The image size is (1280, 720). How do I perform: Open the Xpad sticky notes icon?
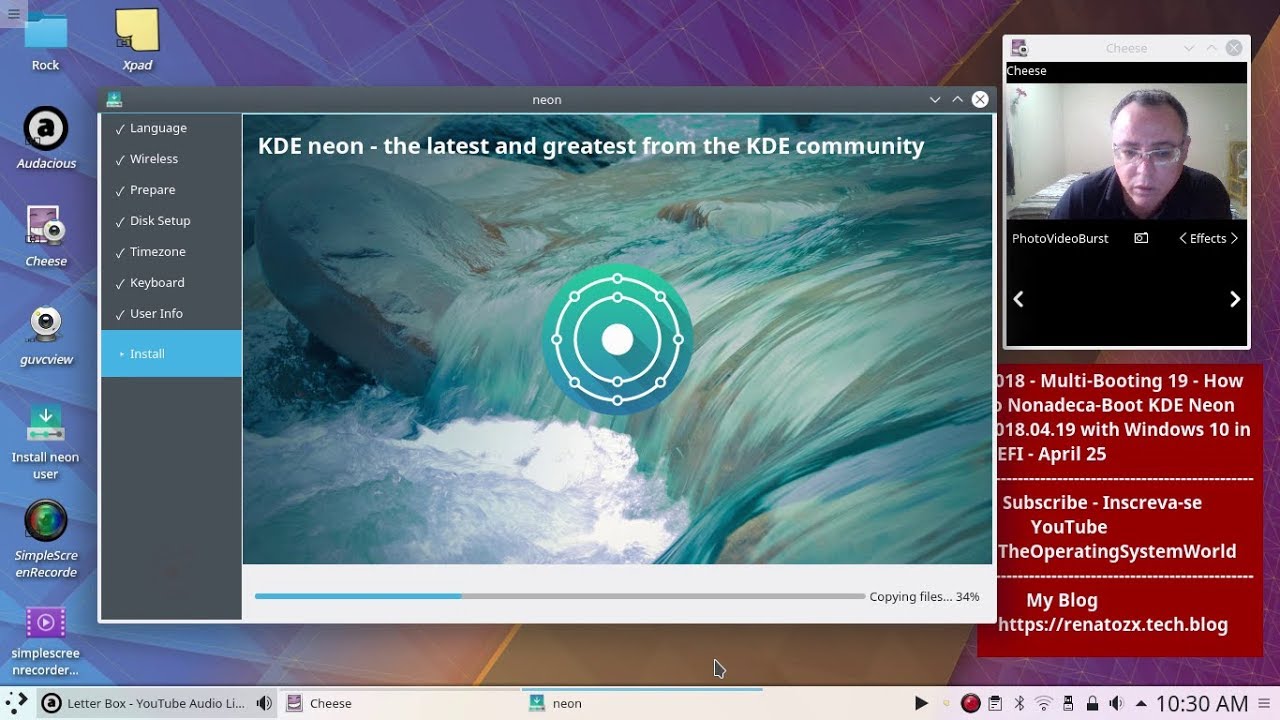pos(137,40)
